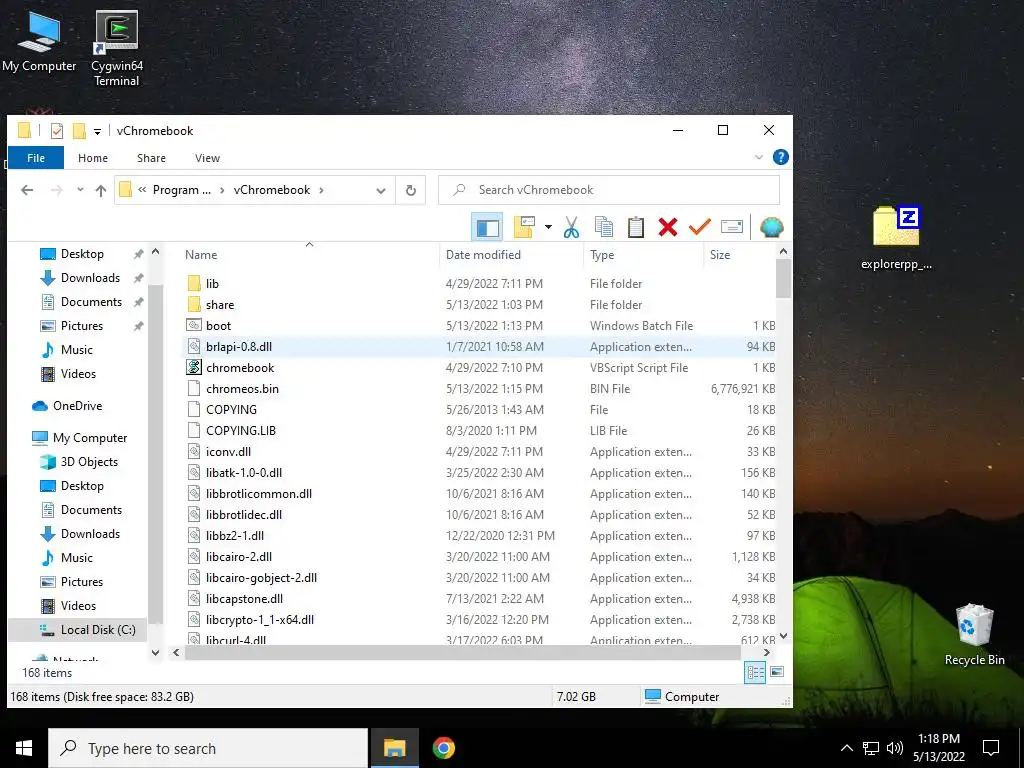The height and width of the screenshot is (768, 1024).
Task: Click the Program segment in address path
Action: click(x=182, y=190)
